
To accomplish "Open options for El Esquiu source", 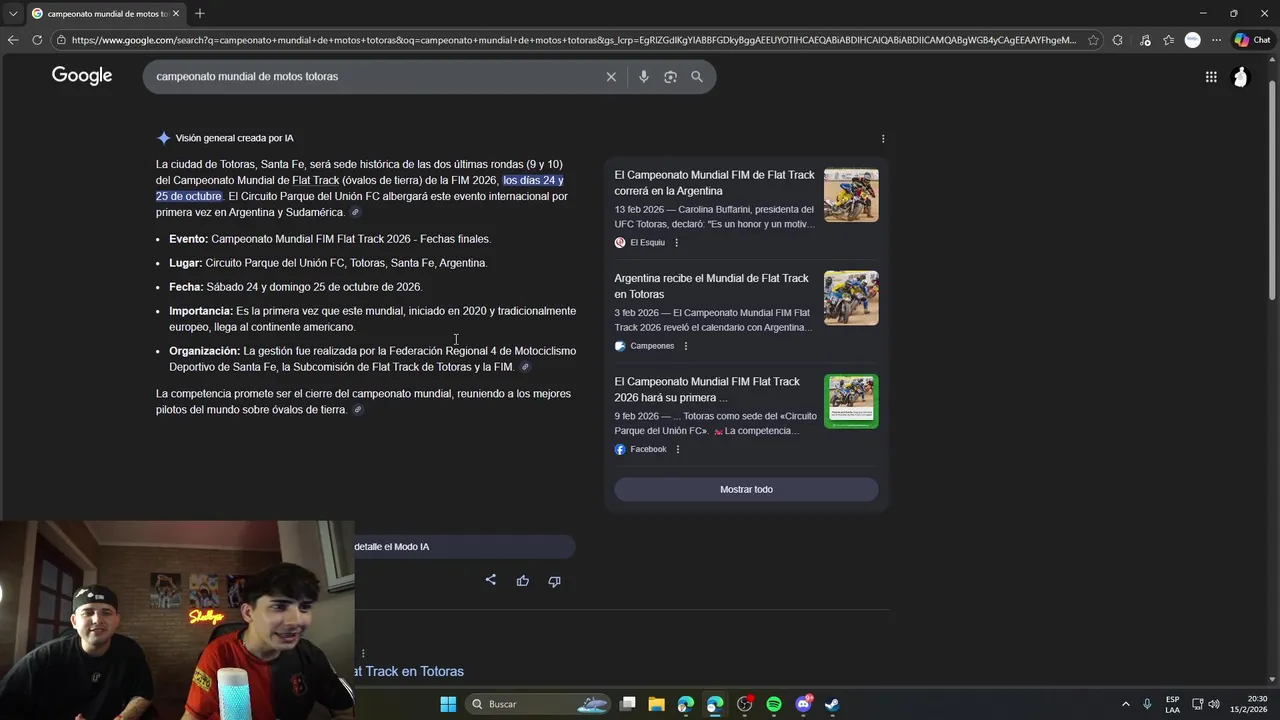I will 676,243.
